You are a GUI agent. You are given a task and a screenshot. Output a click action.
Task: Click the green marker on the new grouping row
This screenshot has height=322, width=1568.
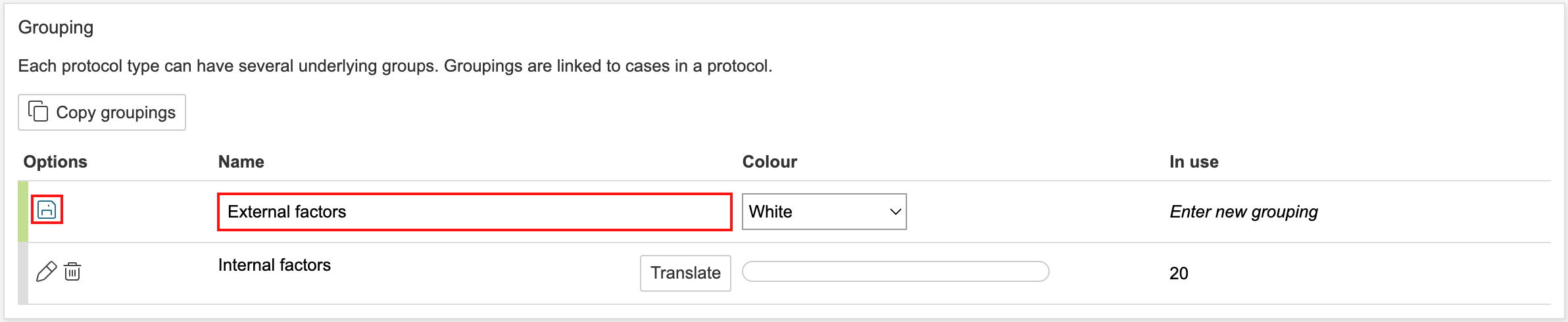tap(23, 212)
